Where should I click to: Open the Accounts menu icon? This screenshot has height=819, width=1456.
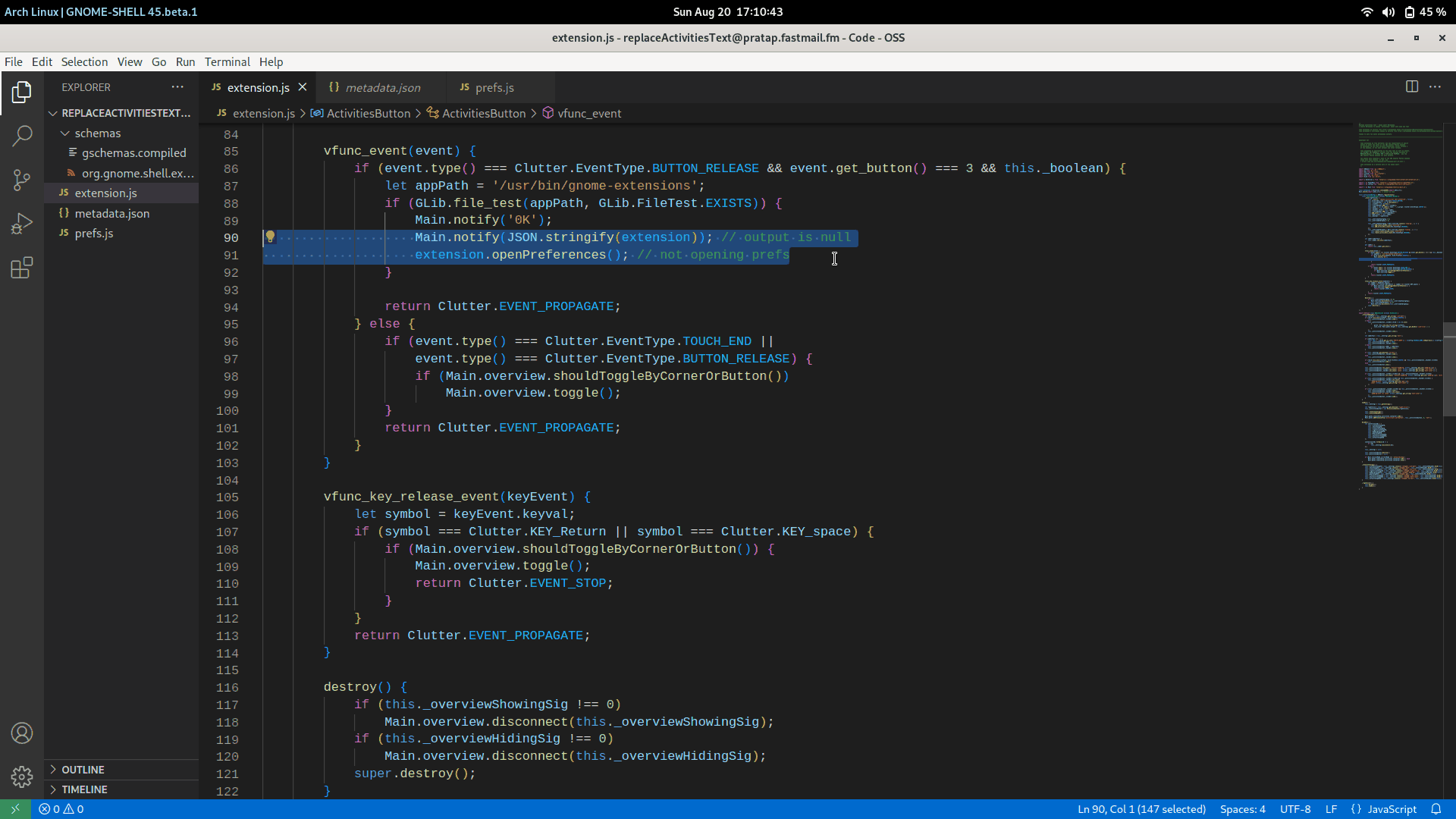click(x=22, y=733)
